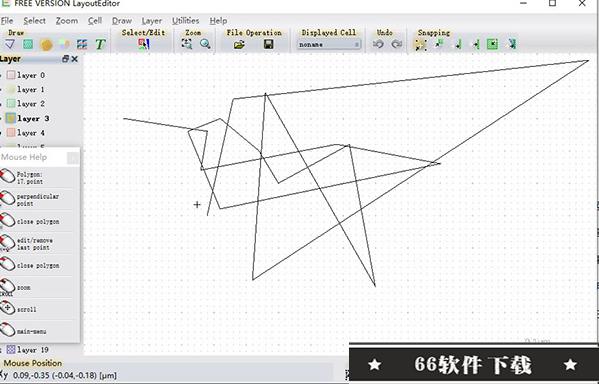
Task: Select the box draw tool
Action: tap(28, 44)
